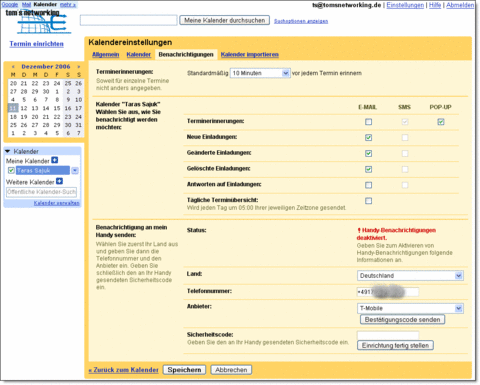Select day 15 in mini calendar
Image resolution: width=480 pixels, height=385 pixels.
tap(57, 108)
